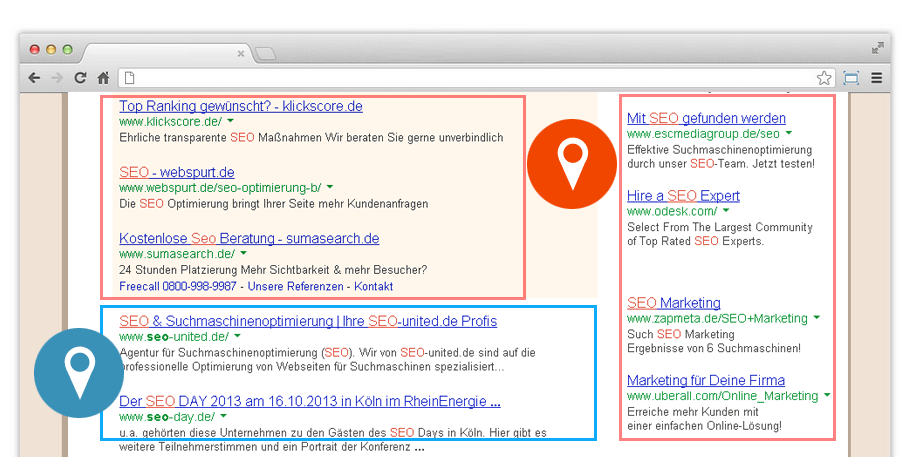Click the page icon in the address bar

130,78
